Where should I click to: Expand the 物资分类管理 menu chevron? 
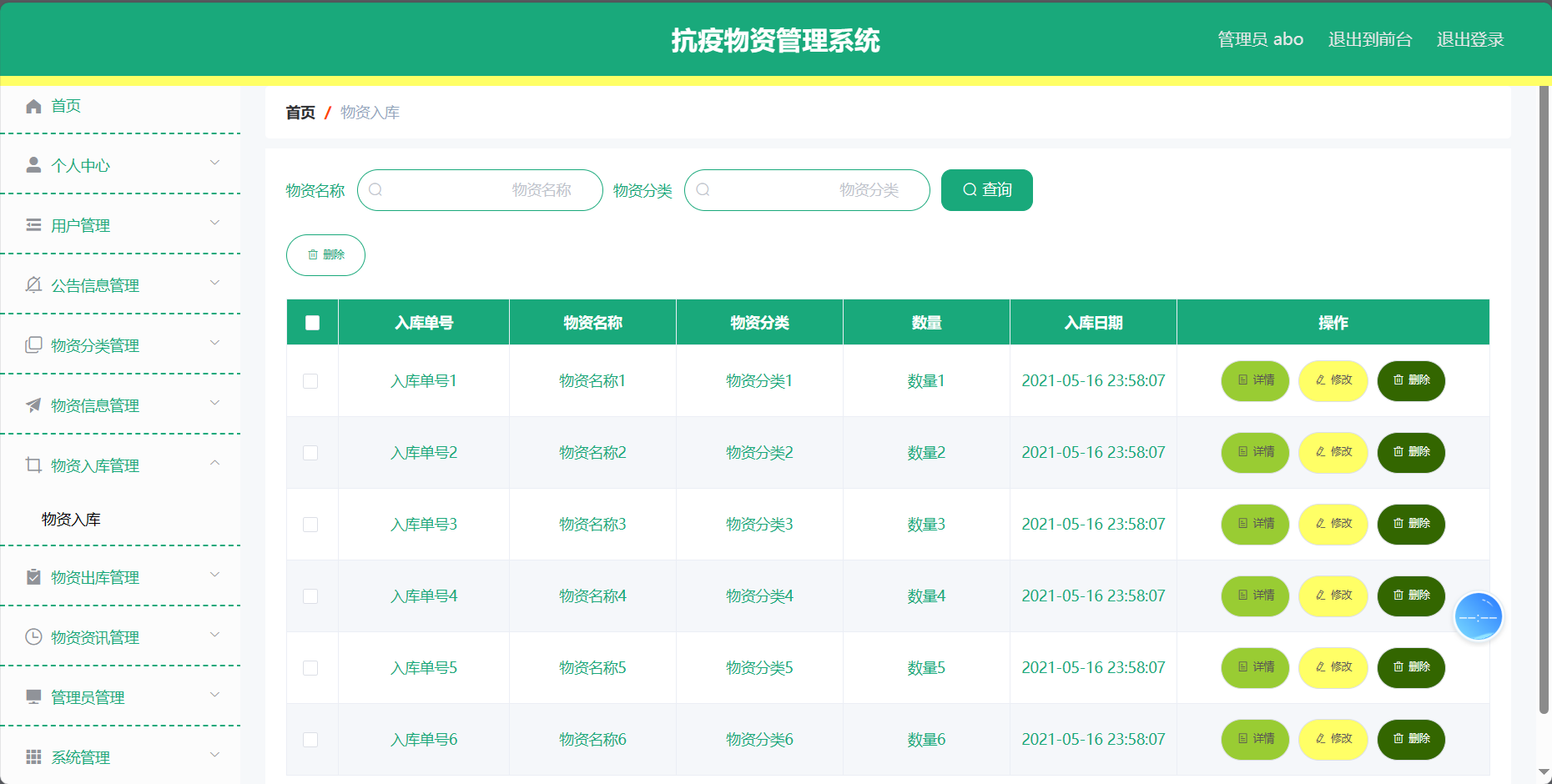point(214,343)
